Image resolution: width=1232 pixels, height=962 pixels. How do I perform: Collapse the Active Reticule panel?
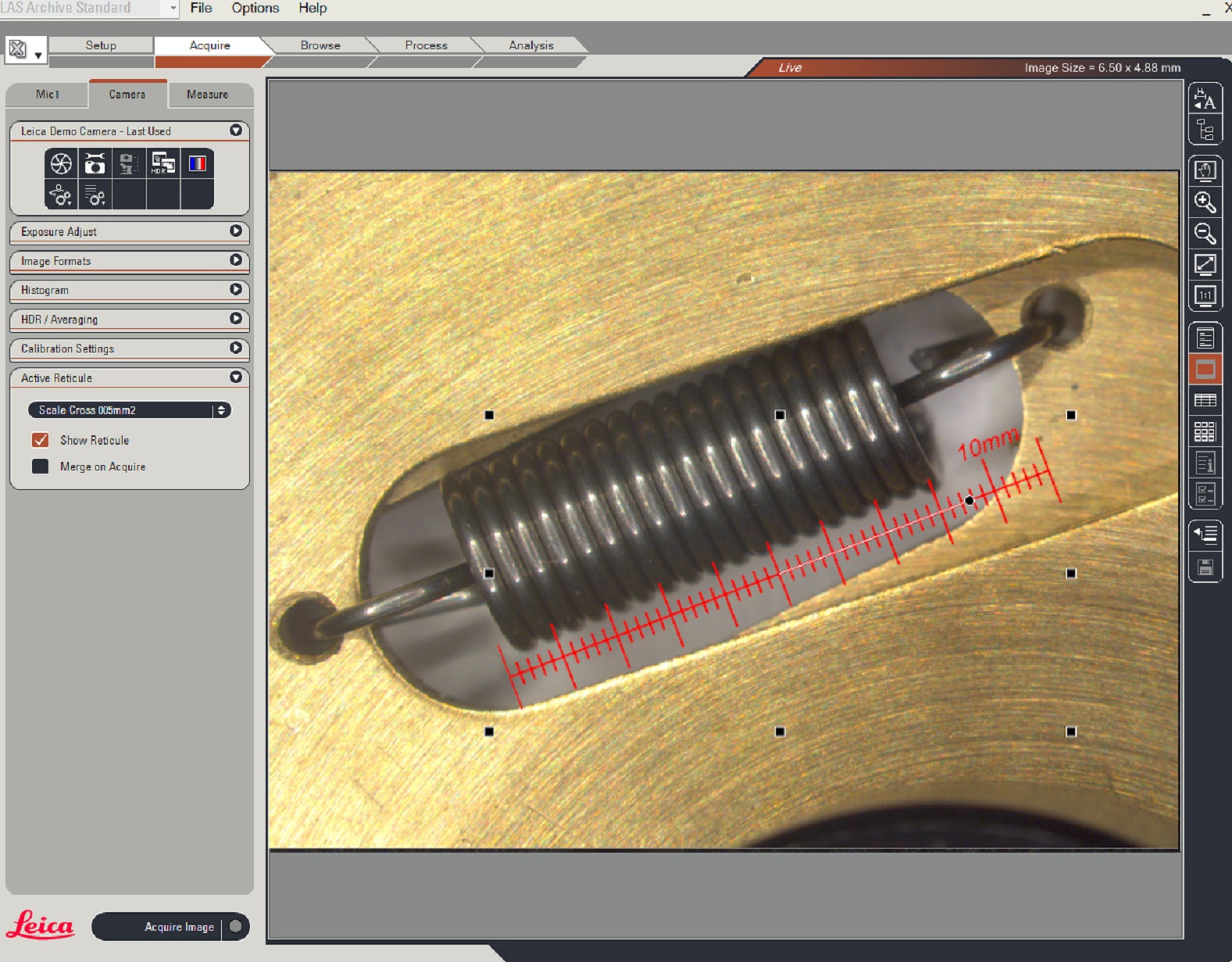point(235,377)
